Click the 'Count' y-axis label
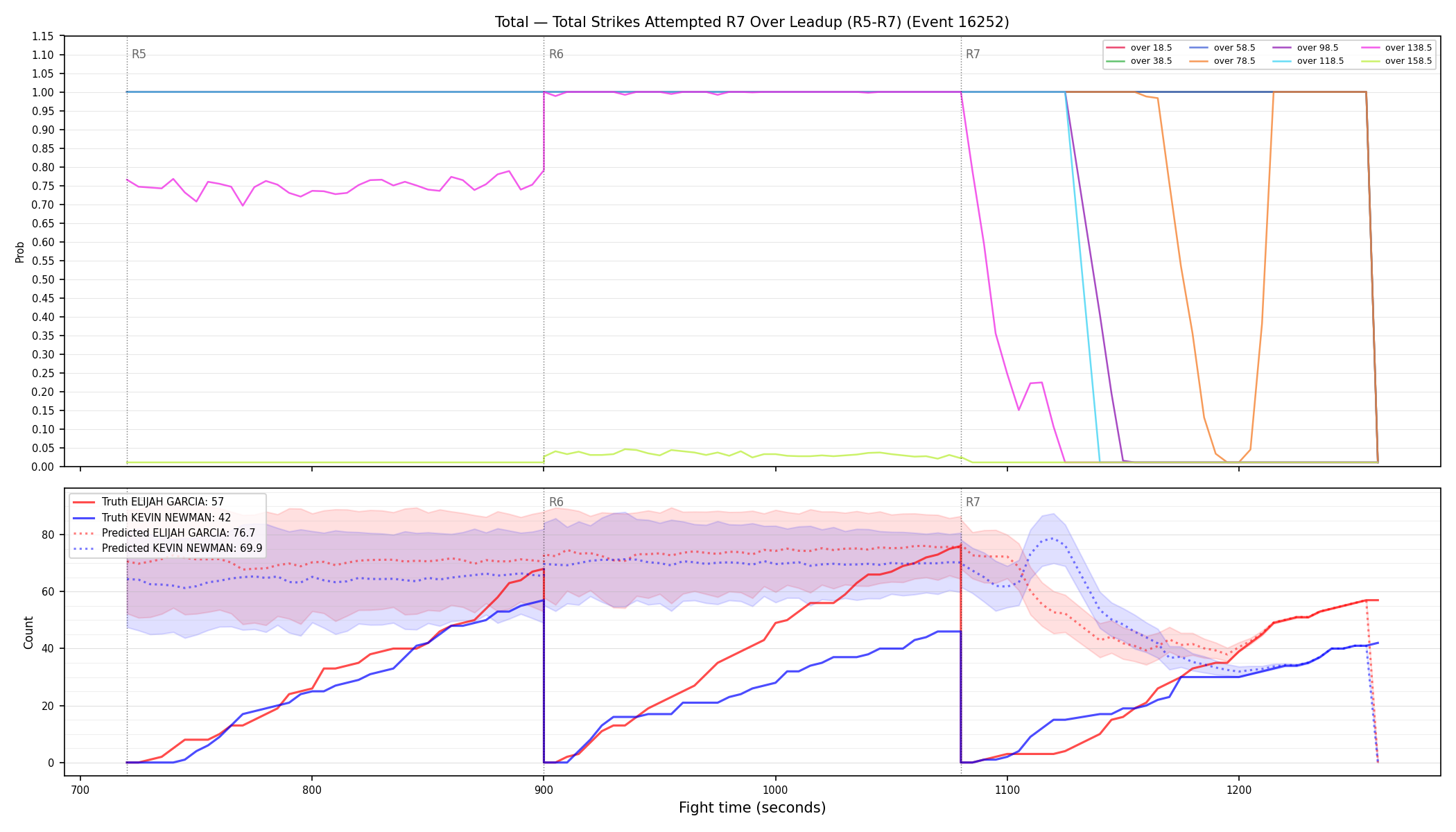The image size is (1456, 832). (28, 632)
